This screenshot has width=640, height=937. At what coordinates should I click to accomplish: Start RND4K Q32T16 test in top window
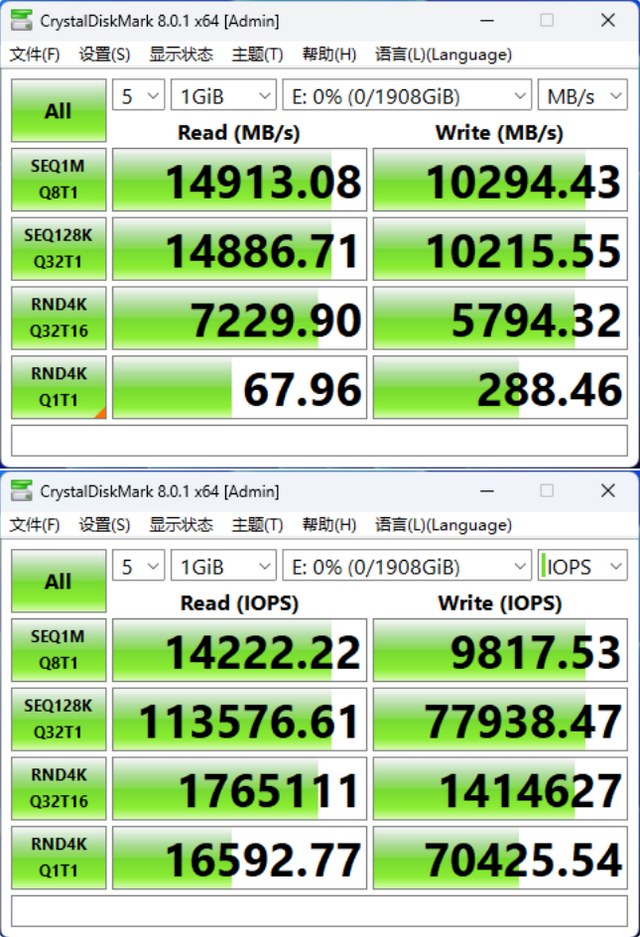[59, 318]
